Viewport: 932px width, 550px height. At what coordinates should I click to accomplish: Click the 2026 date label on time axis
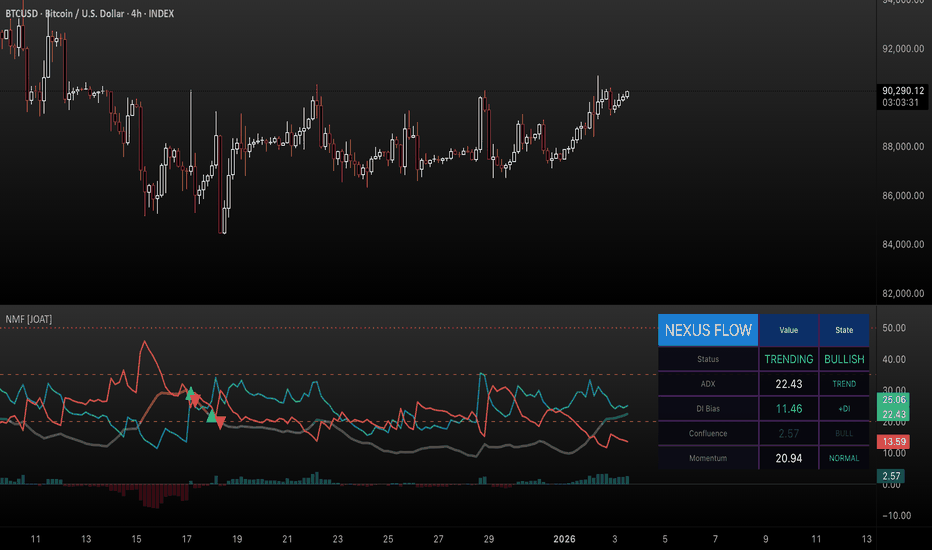point(564,539)
